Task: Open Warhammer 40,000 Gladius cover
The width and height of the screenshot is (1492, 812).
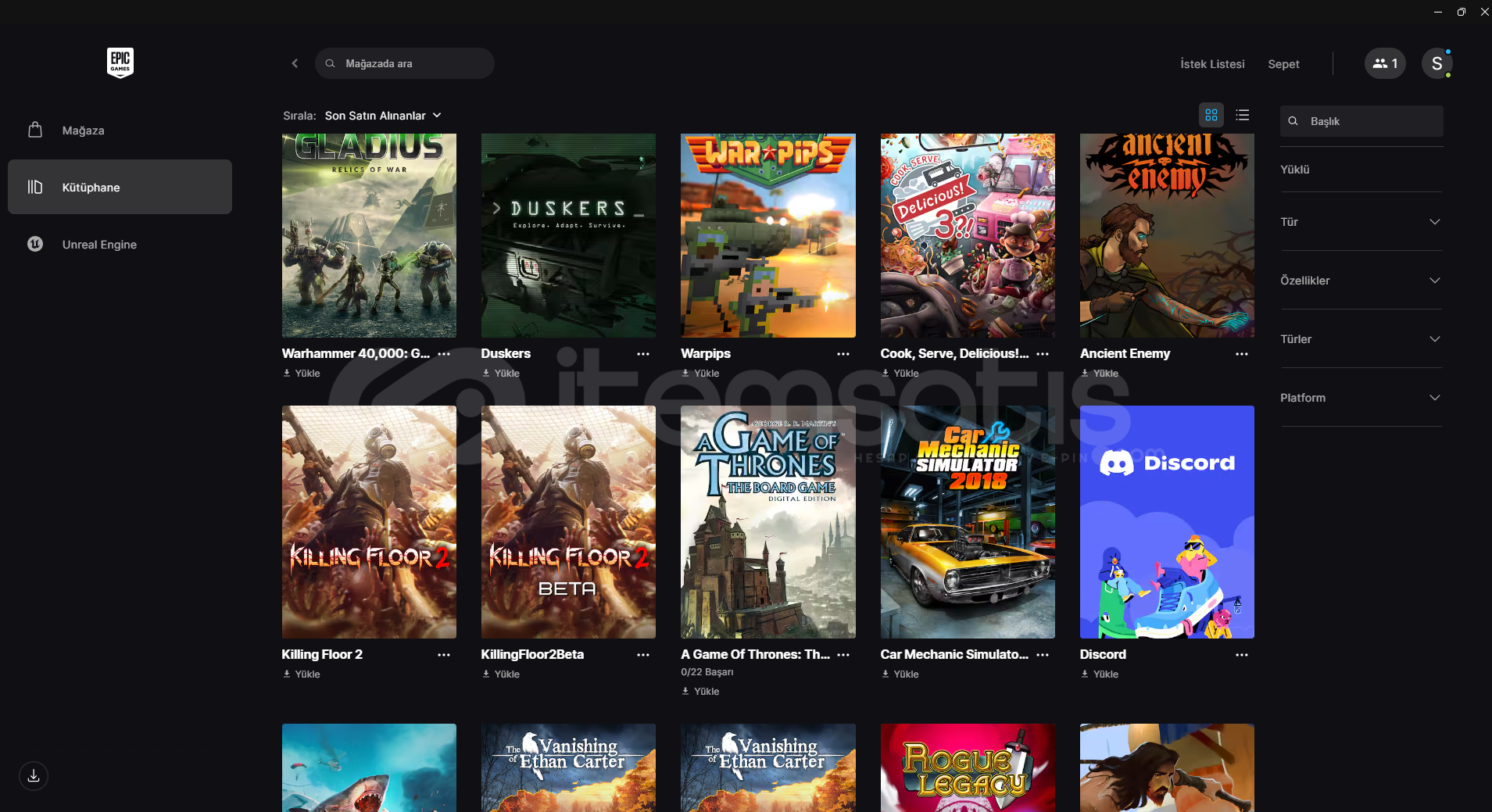Action: 369,235
